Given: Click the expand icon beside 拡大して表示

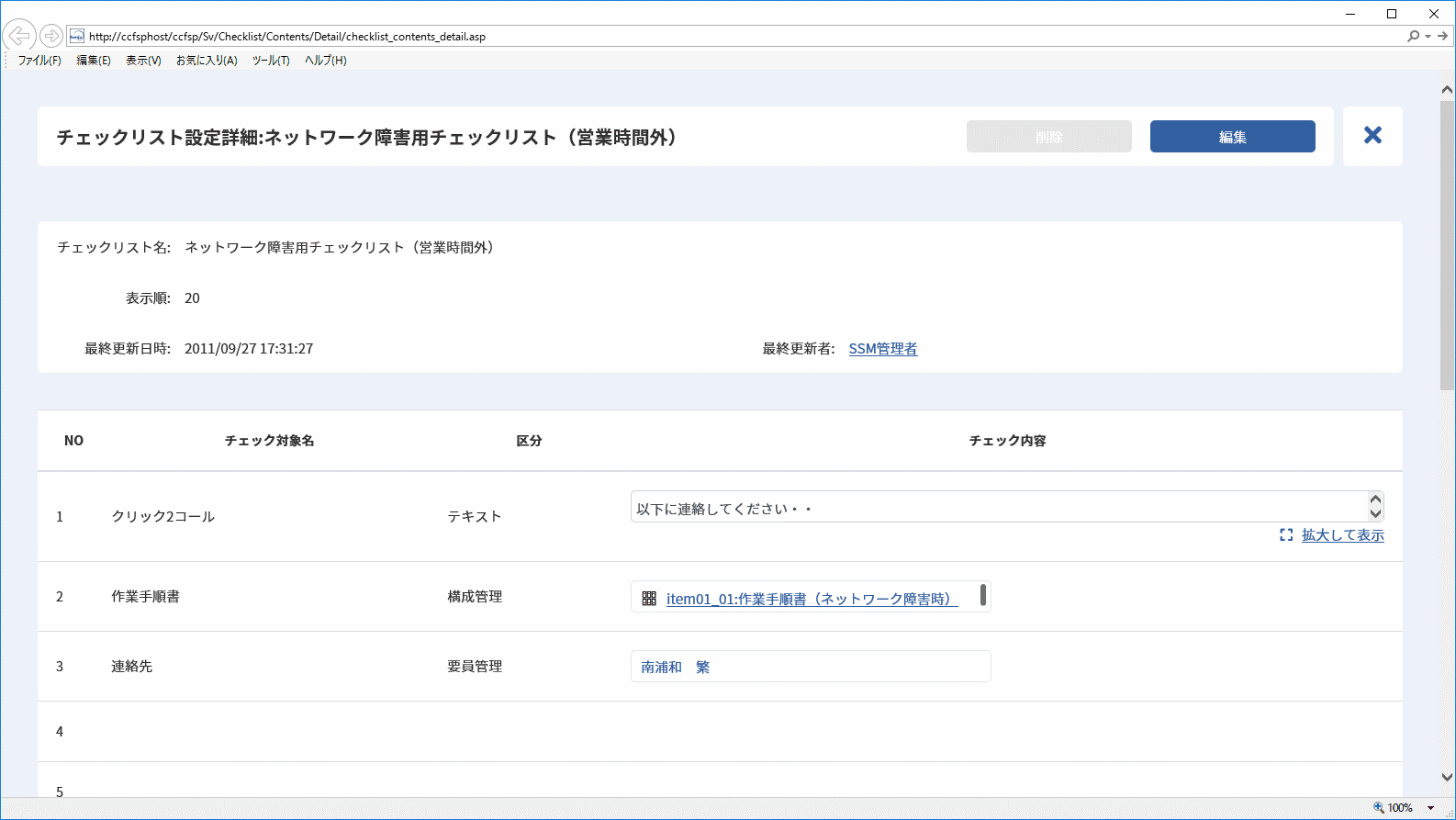Looking at the screenshot, I should point(1286,534).
